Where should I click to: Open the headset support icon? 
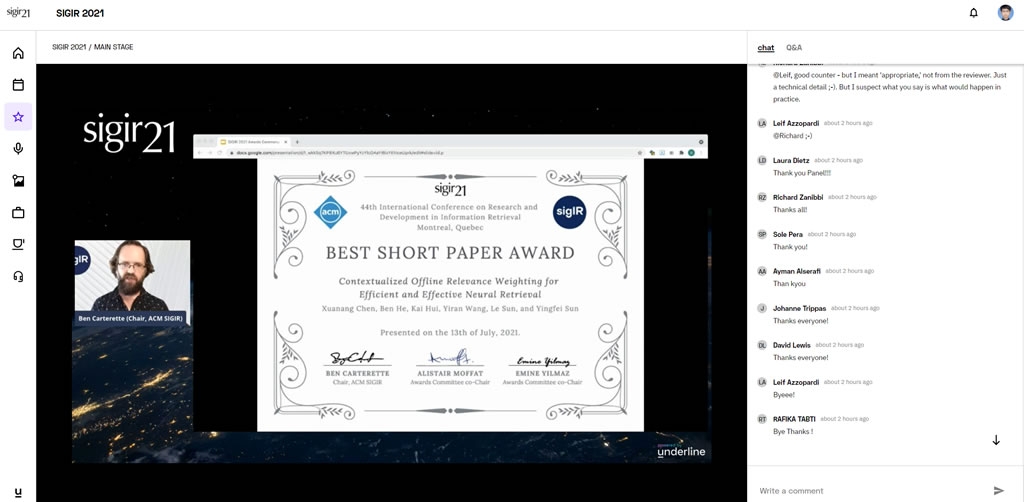(x=18, y=276)
